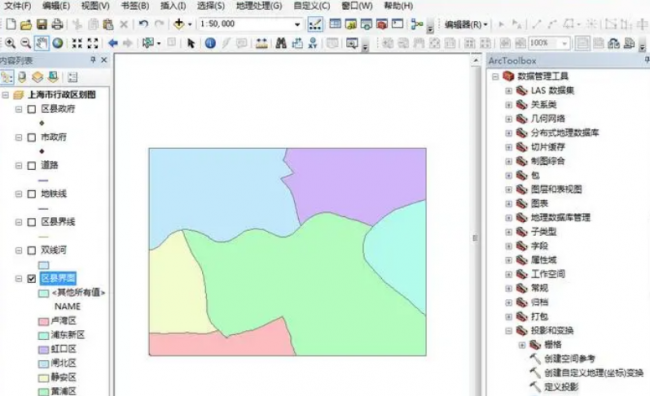Click the 虹口区 purple color swatch

coord(44,350)
